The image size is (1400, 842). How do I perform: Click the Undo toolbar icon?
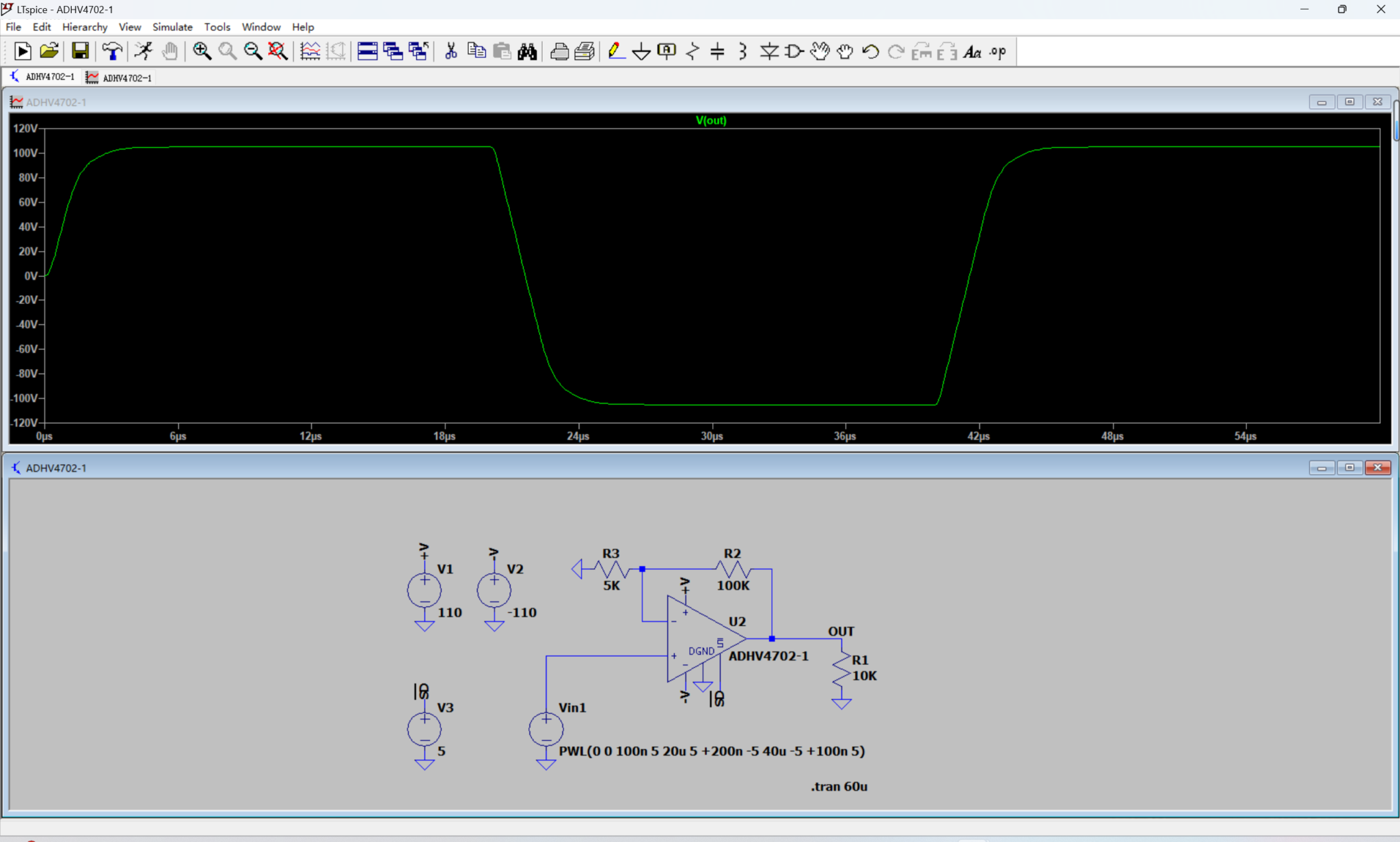[x=870, y=51]
